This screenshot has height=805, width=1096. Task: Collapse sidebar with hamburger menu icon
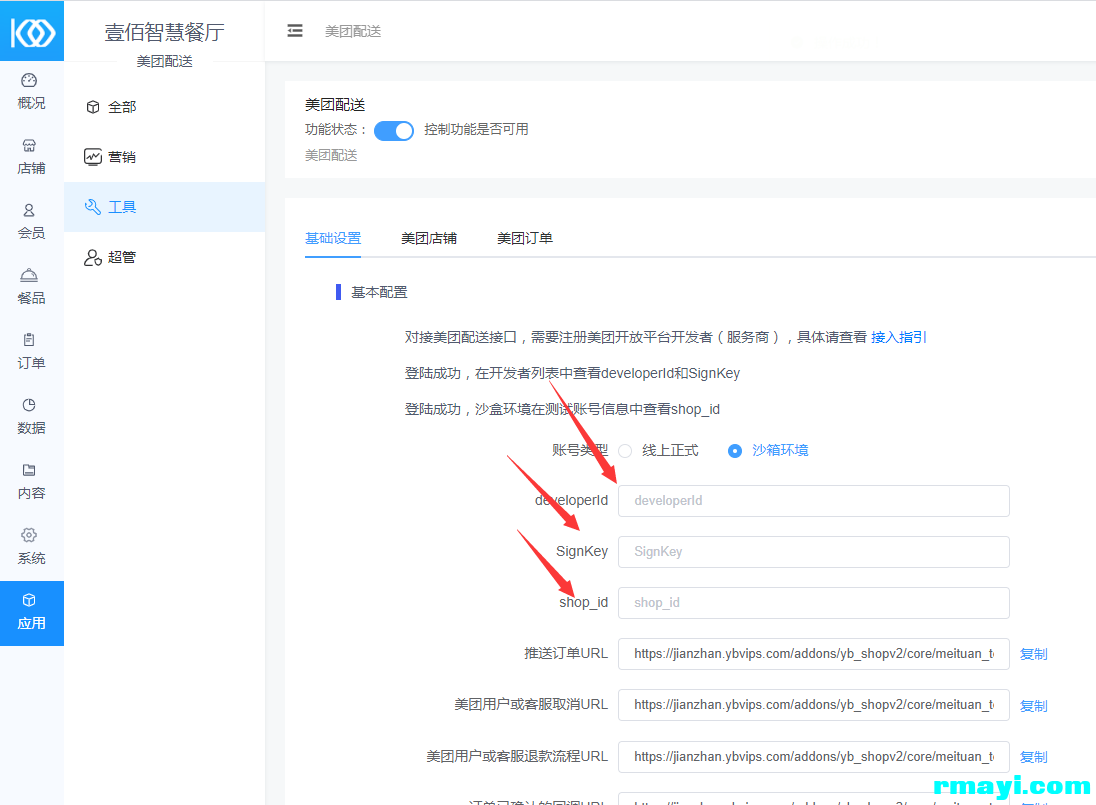[x=295, y=31]
